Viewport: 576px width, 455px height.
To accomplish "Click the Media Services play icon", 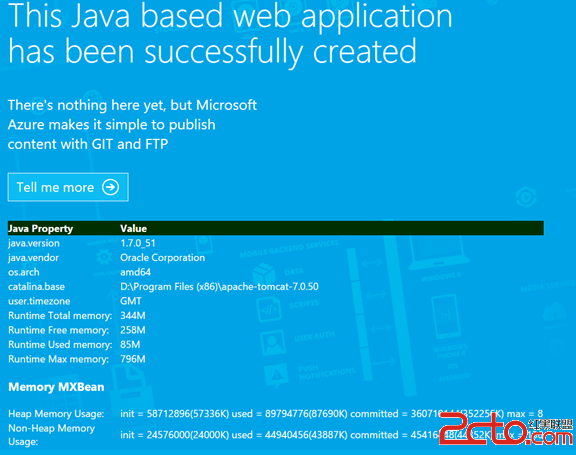I will (x=526, y=198).
